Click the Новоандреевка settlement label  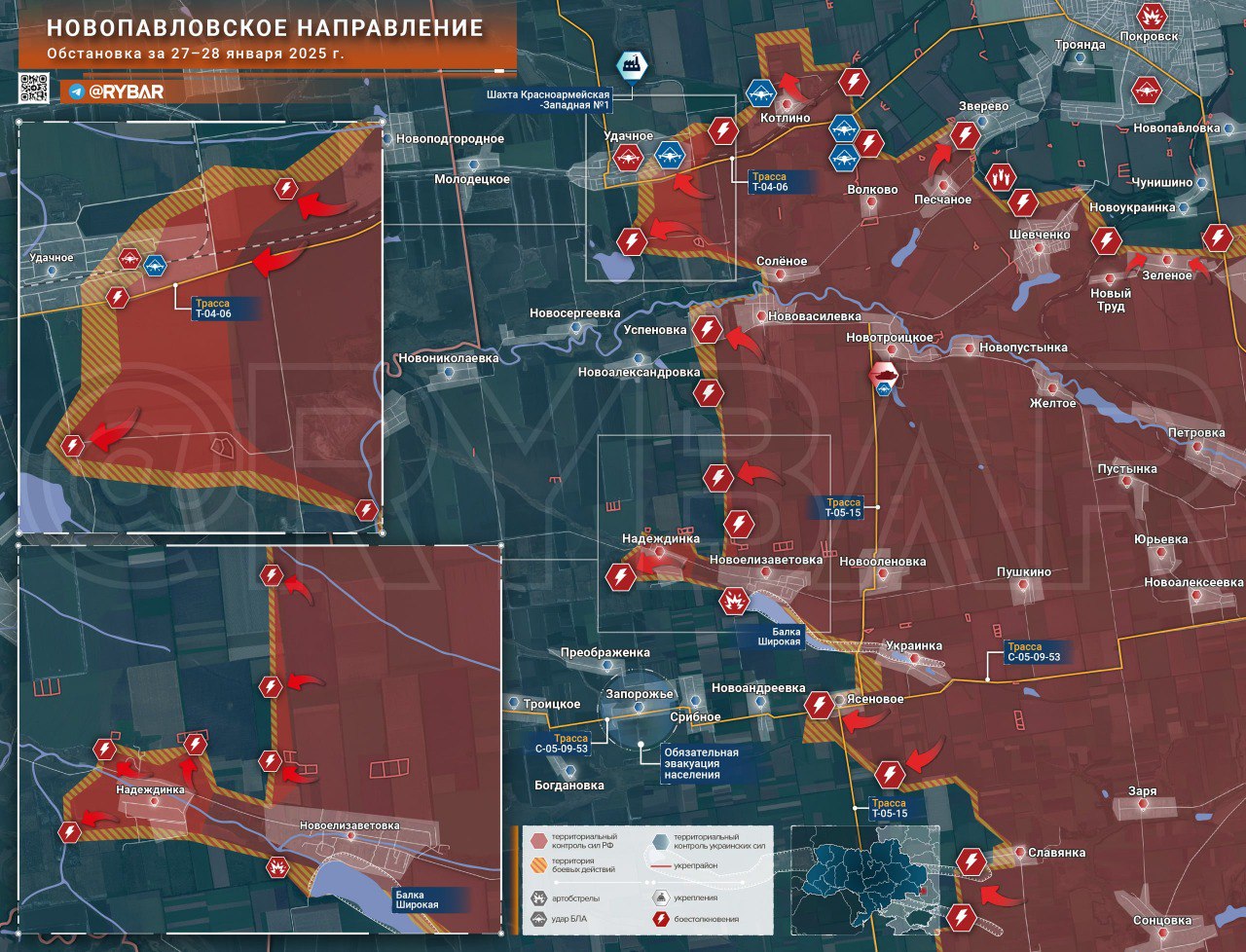click(x=758, y=688)
